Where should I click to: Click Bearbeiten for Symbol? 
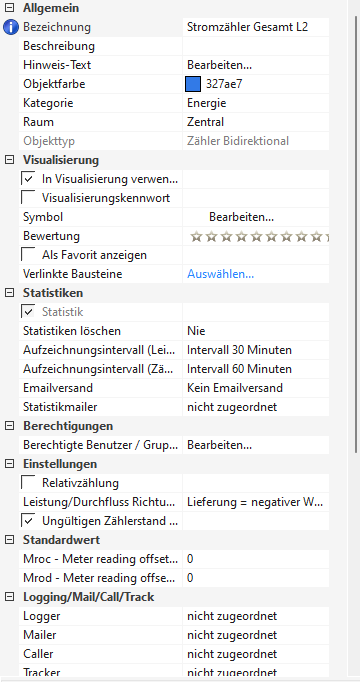pos(241,217)
